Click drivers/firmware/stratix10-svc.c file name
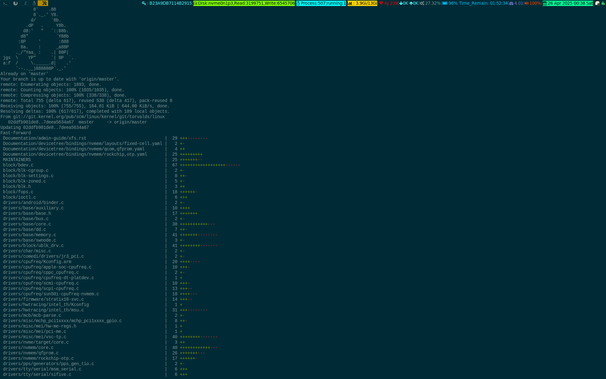The height and width of the screenshot is (379, 606). [43, 299]
